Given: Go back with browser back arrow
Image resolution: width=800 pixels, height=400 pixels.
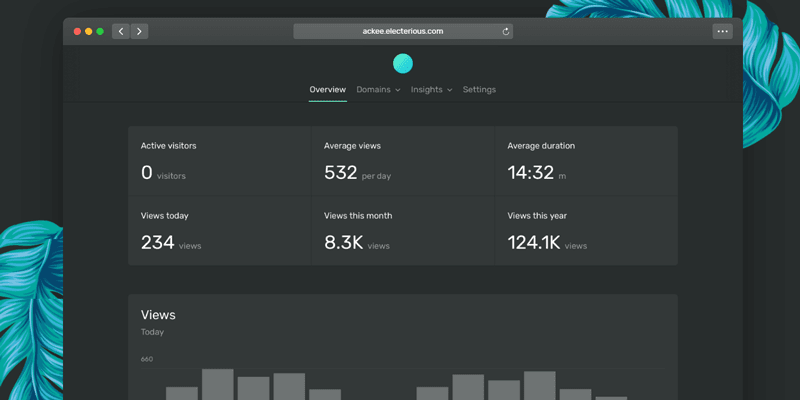Looking at the screenshot, I should point(121,31).
